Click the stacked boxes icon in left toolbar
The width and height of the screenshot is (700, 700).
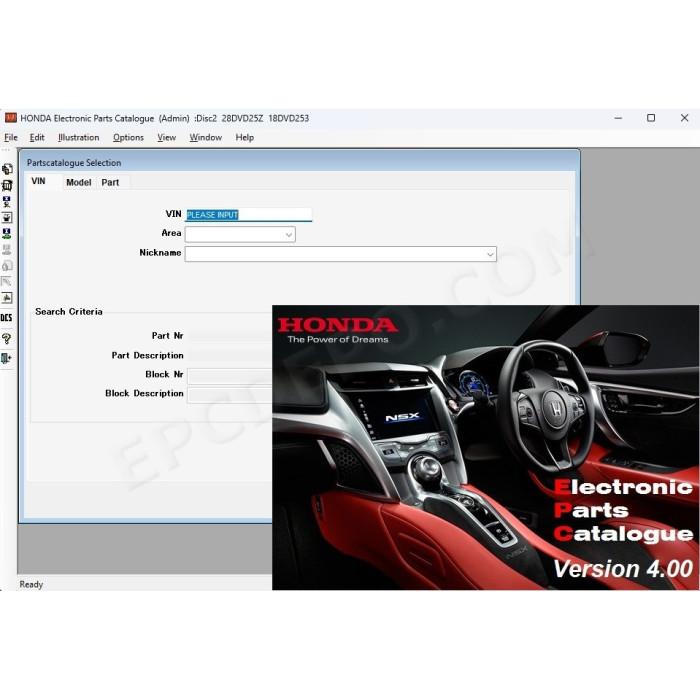[x=7, y=169]
